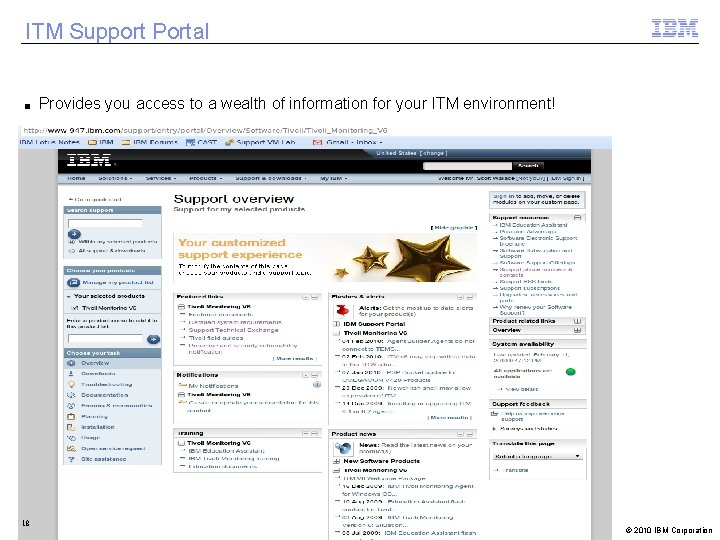Select 'All support & downloads' radio option

pos(72,251)
